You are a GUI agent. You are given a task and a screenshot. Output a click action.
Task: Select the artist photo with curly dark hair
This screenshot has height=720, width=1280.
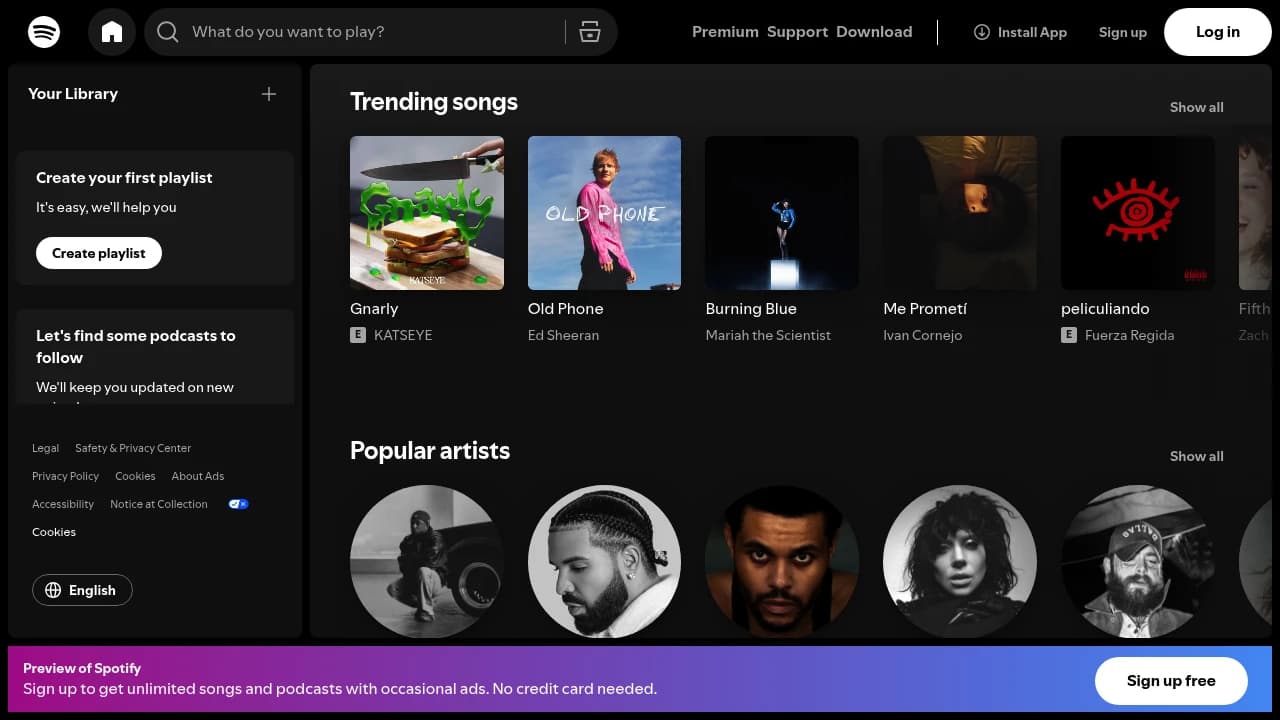point(960,561)
